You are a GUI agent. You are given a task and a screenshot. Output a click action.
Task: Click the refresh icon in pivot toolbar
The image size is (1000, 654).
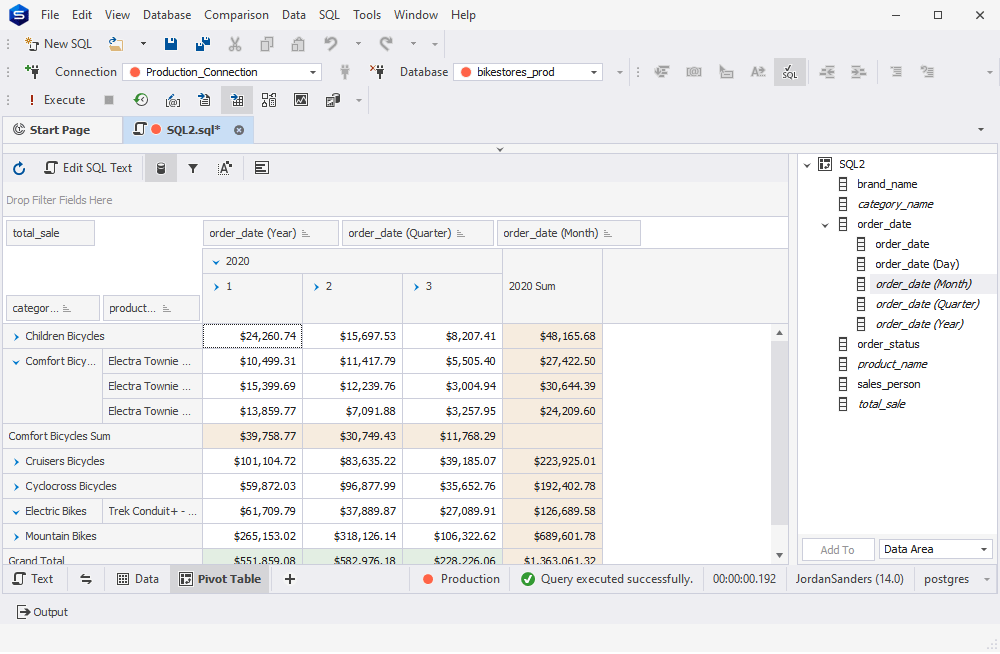pos(18,167)
